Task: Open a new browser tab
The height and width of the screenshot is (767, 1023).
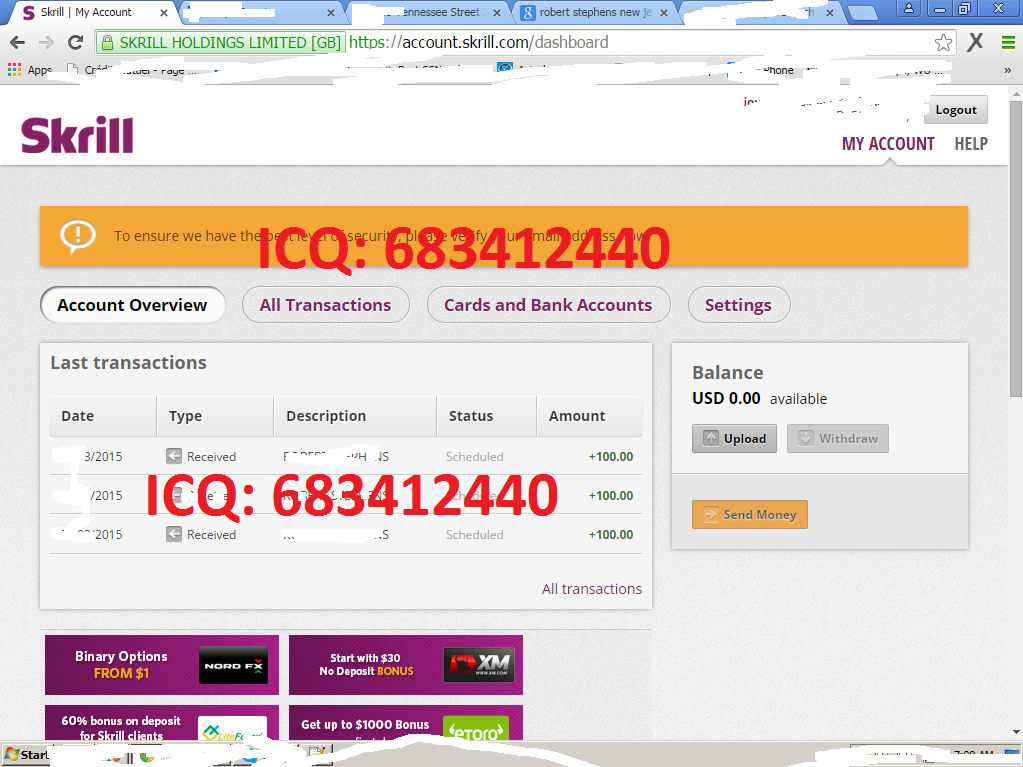Action: coord(864,13)
